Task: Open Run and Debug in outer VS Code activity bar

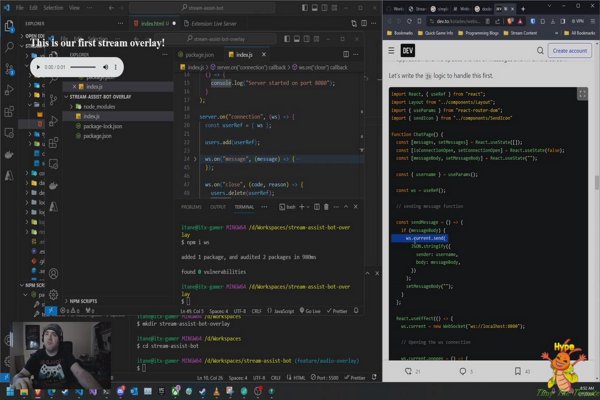Action: [x=9, y=90]
